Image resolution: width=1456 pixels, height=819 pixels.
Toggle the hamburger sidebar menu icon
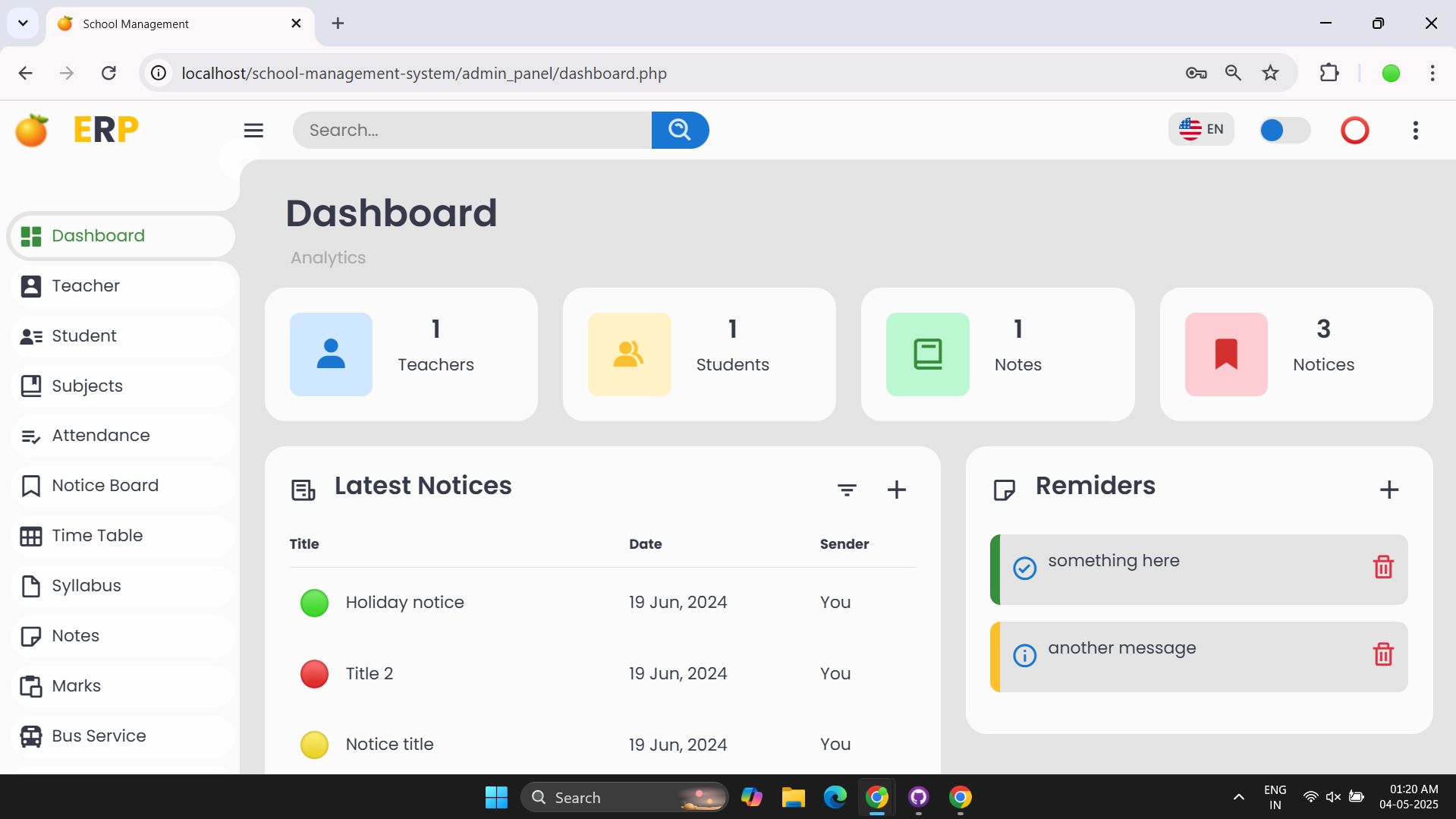(x=253, y=131)
